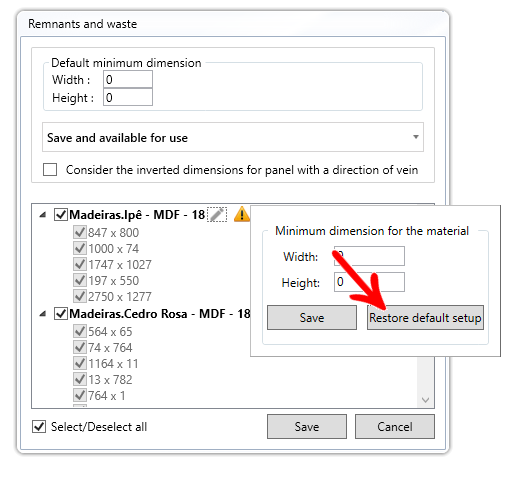The height and width of the screenshot is (484, 531).
Task: Toggle the 2750 x 1277 remnant checkbox
Action: coord(80,296)
